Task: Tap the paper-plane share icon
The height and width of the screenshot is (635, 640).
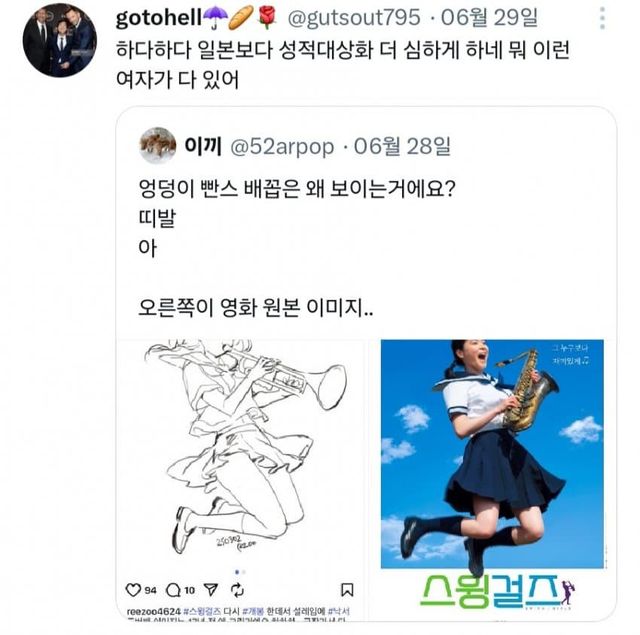Action: click(211, 589)
